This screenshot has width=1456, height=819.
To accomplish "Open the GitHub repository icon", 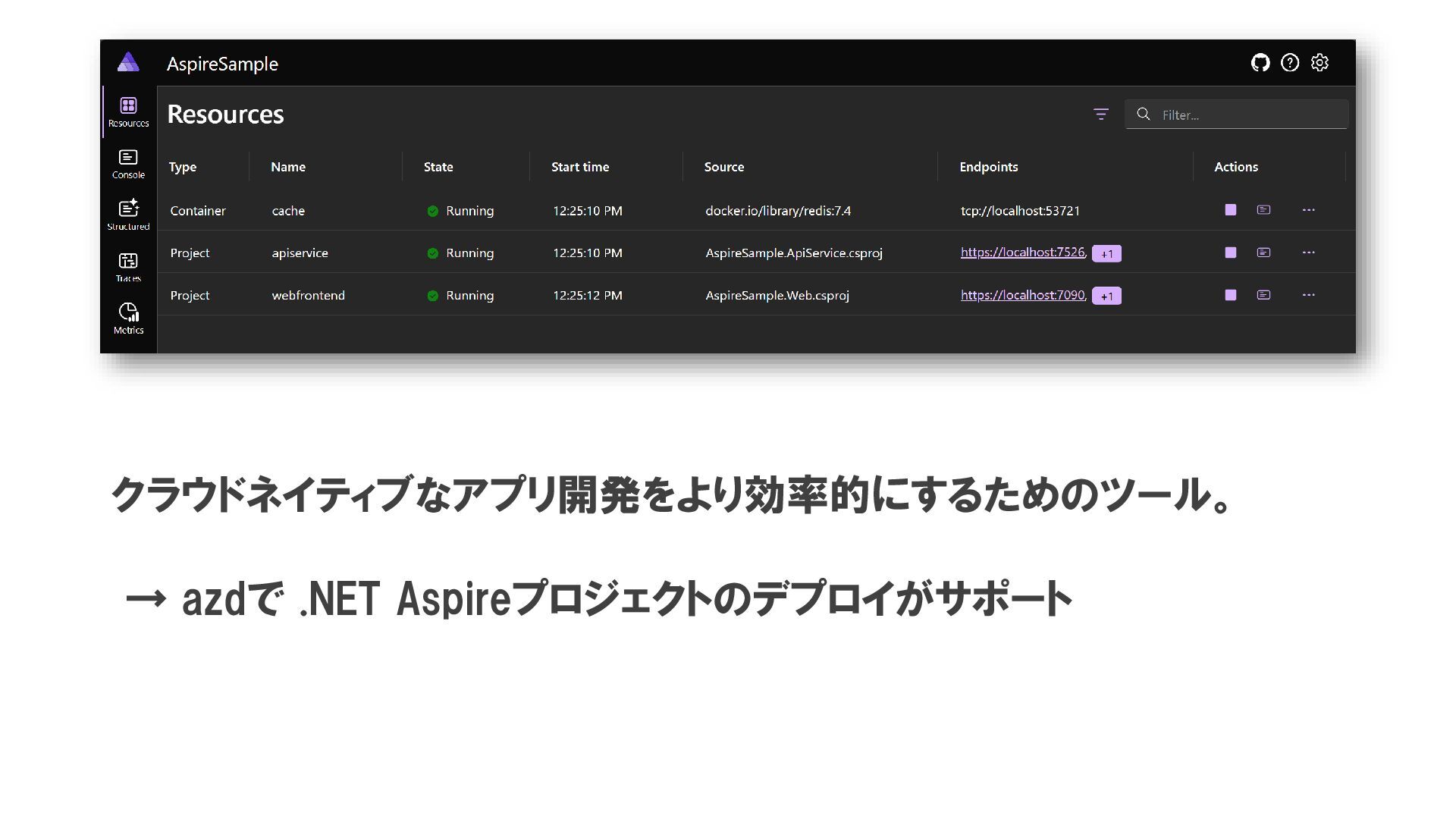I will point(1260,63).
